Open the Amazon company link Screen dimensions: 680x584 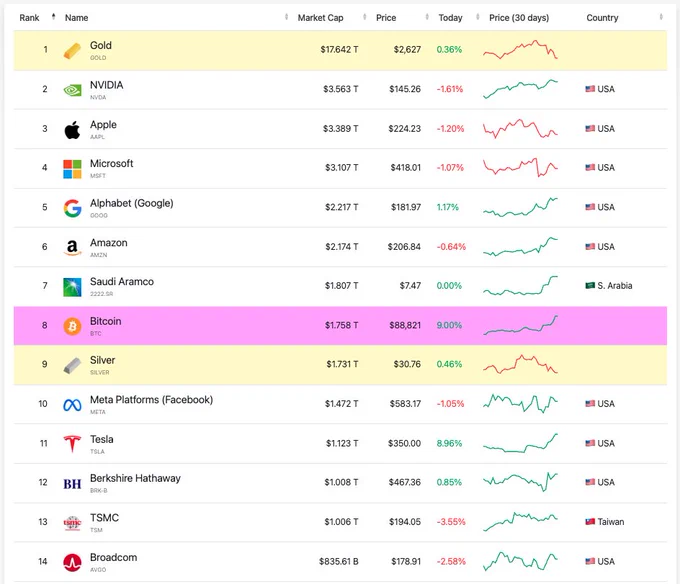pyautogui.click(x=108, y=242)
